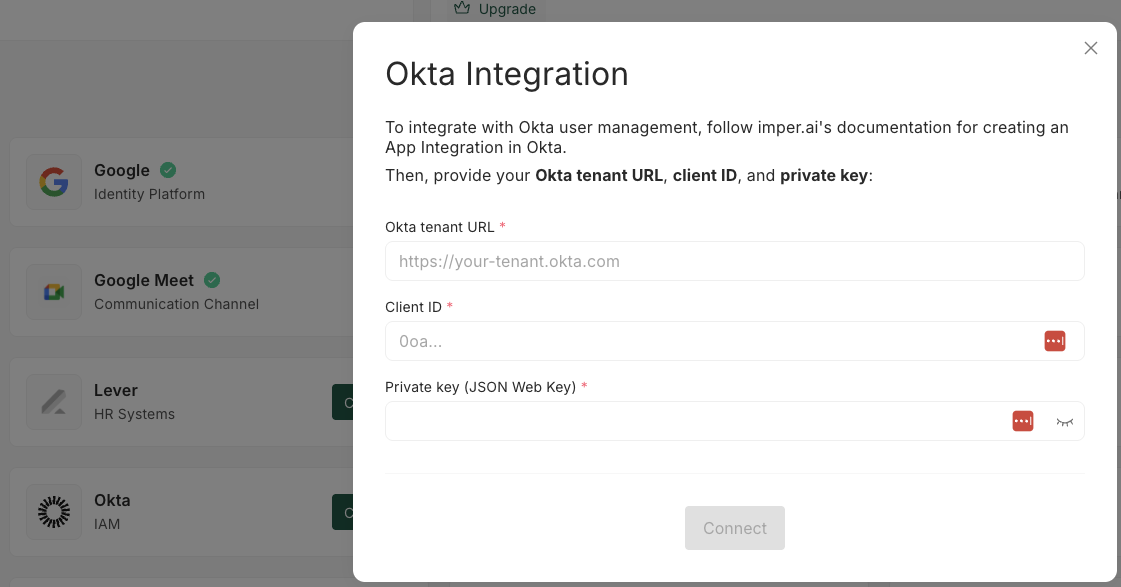This screenshot has width=1121, height=587.
Task: Click the 'IAM' subtitle under Okta
Action: 107,524
